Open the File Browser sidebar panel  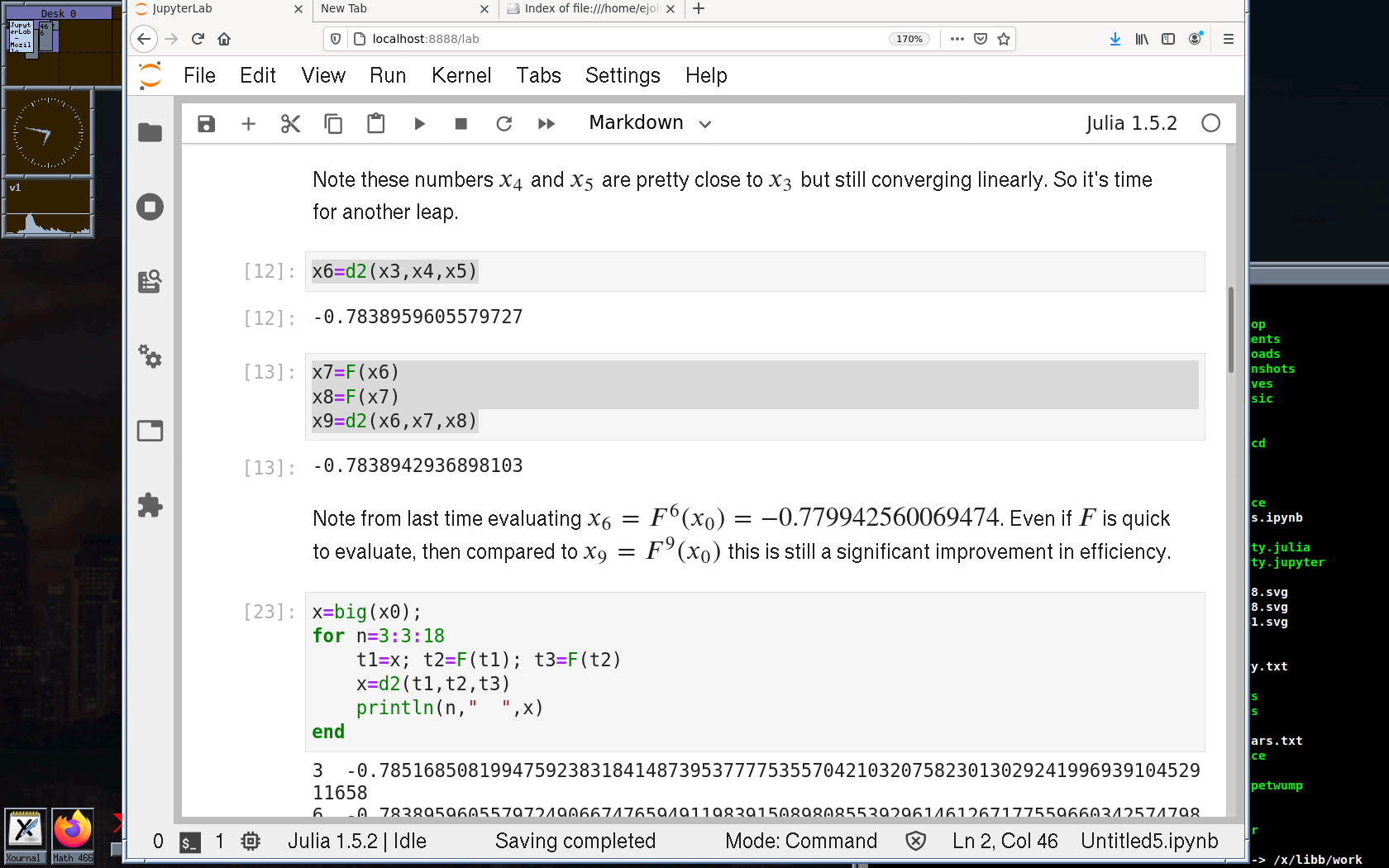[x=150, y=132]
